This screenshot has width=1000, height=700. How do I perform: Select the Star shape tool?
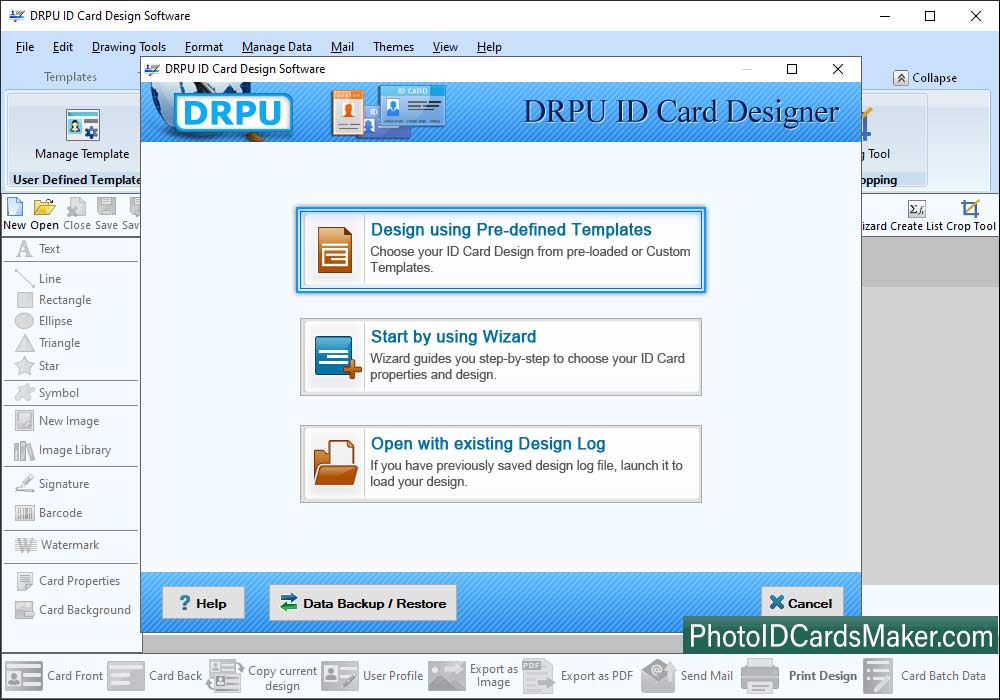[37, 366]
